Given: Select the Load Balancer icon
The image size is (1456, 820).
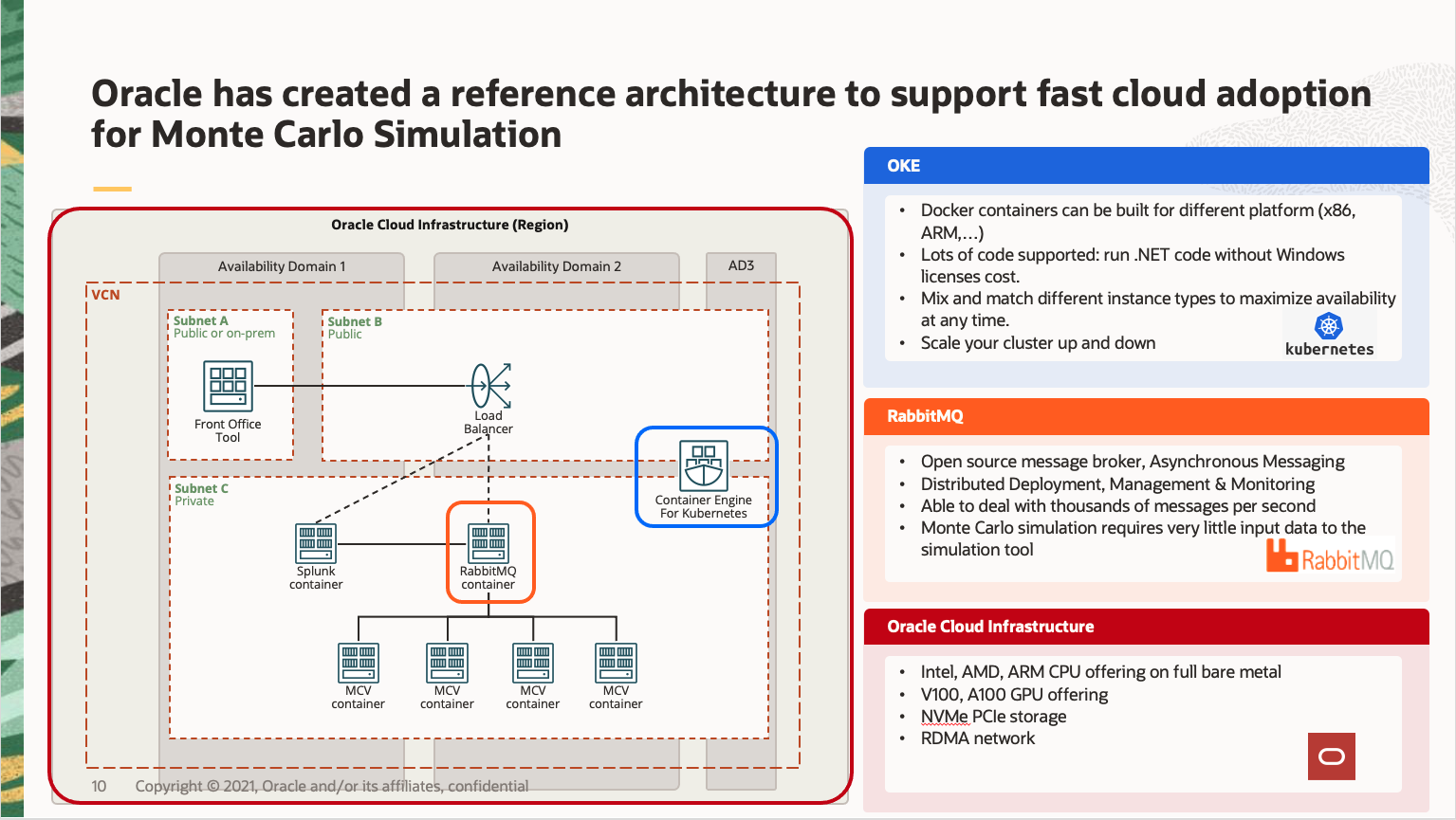Looking at the screenshot, I should (491, 385).
